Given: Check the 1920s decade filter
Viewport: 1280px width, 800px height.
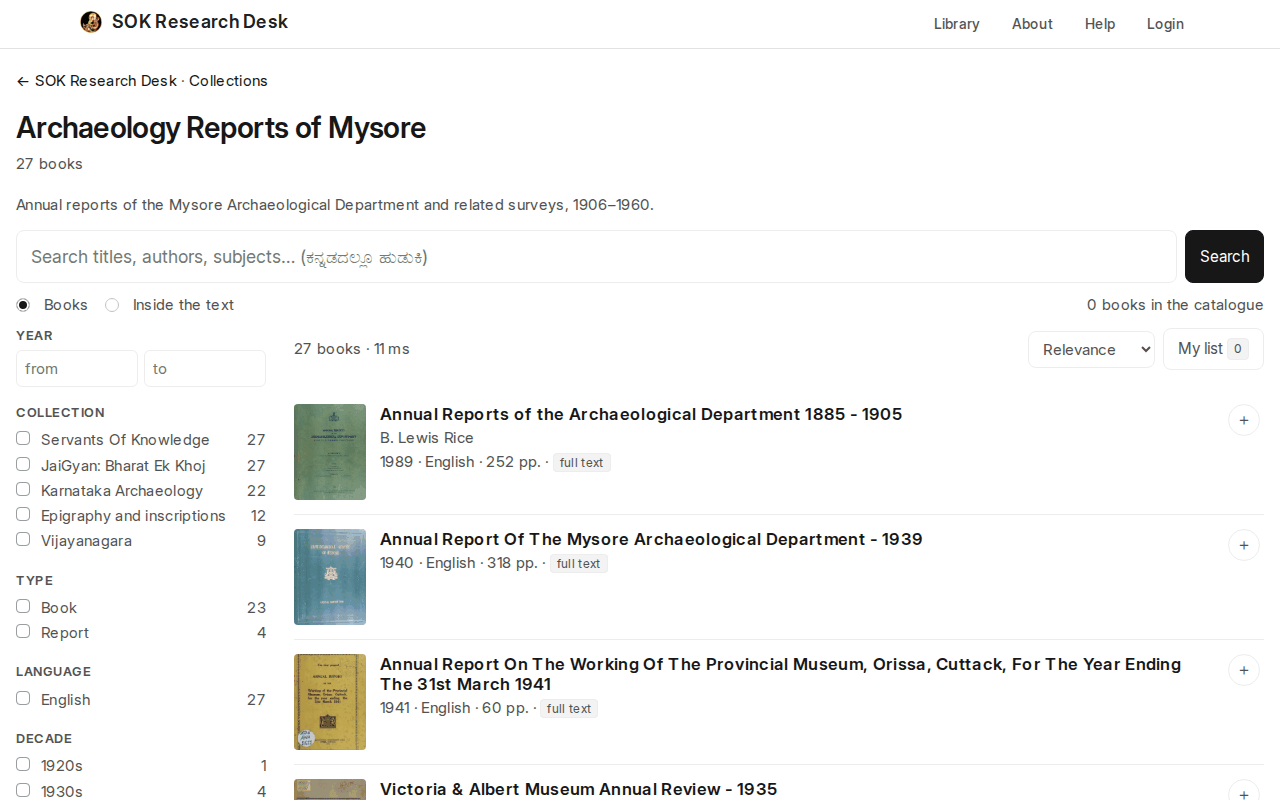Looking at the screenshot, I should click(23, 765).
